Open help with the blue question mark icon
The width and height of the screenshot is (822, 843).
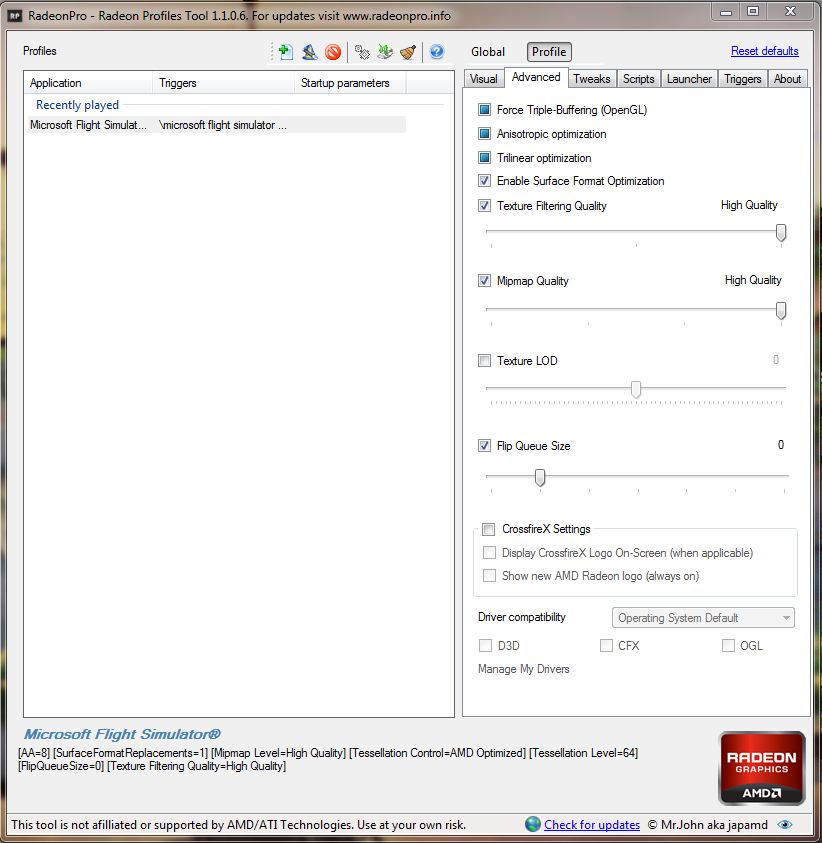pyautogui.click(x=437, y=52)
